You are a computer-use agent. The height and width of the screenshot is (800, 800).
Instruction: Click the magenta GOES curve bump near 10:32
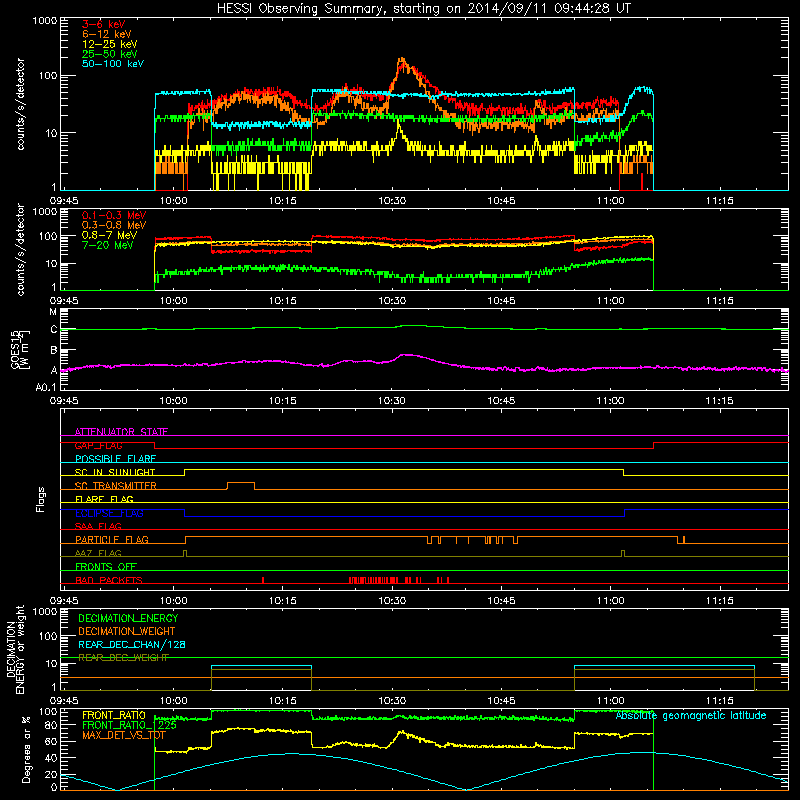tap(407, 355)
